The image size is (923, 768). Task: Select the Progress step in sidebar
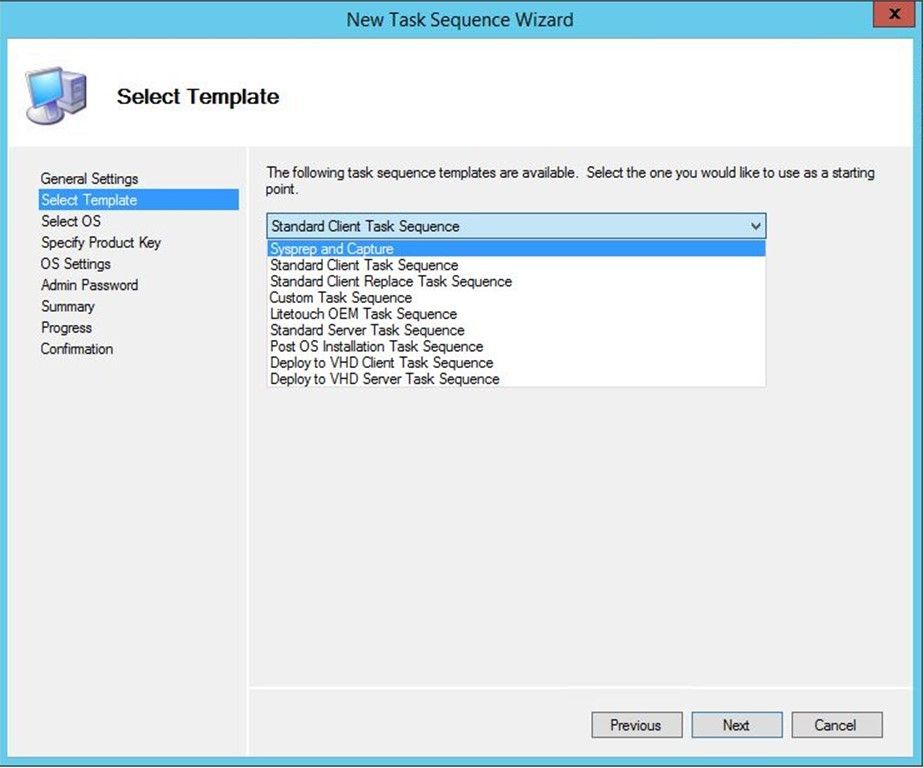click(x=67, y=328)
